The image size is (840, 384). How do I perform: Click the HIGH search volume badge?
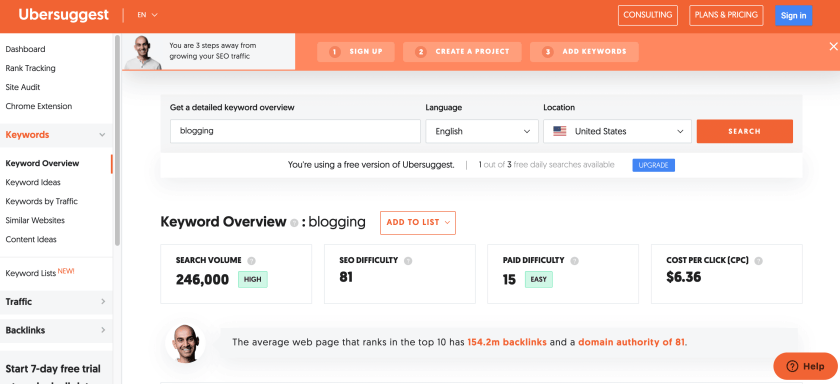253,279
